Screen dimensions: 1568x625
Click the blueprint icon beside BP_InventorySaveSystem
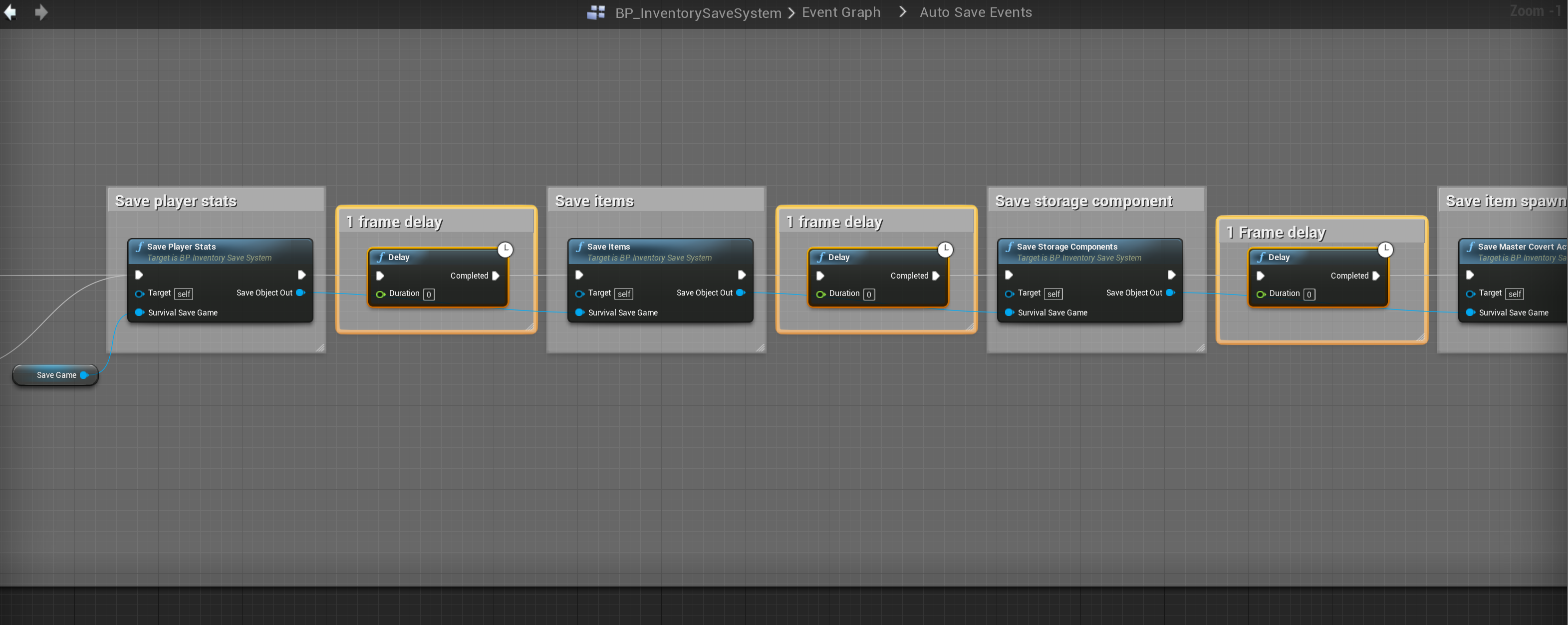(x=595, y=12)
